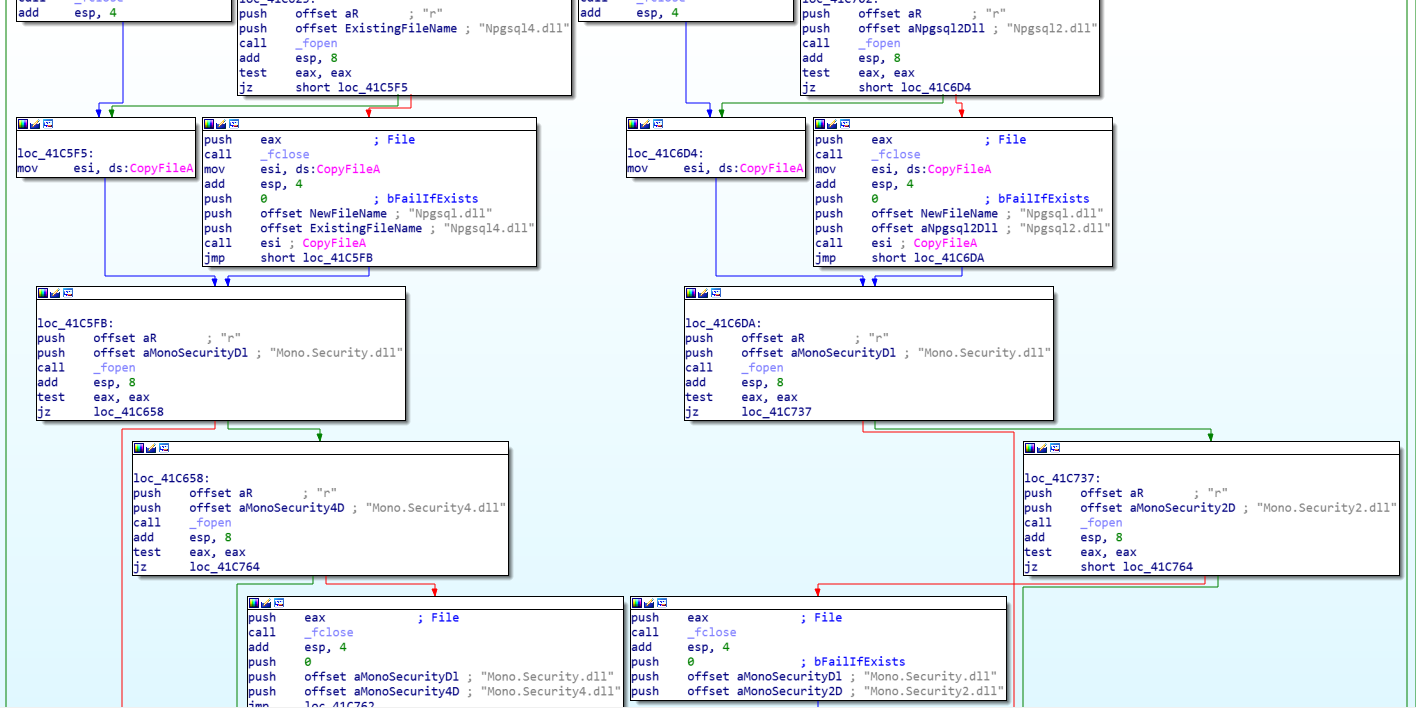
Task: Hit the group-nodes icon on loc_41C6DA block
Action: [x=714, y=293]
